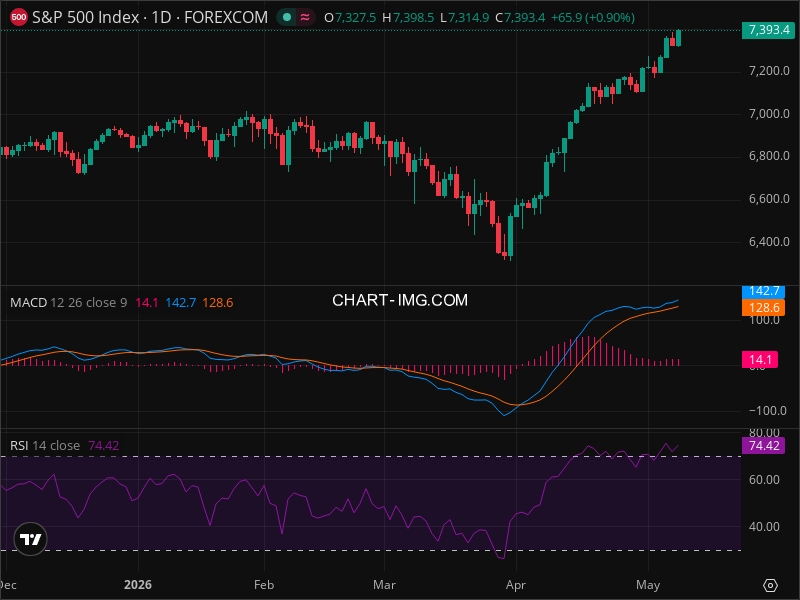Click the 6,800.0 price axis label

point(769,156)
